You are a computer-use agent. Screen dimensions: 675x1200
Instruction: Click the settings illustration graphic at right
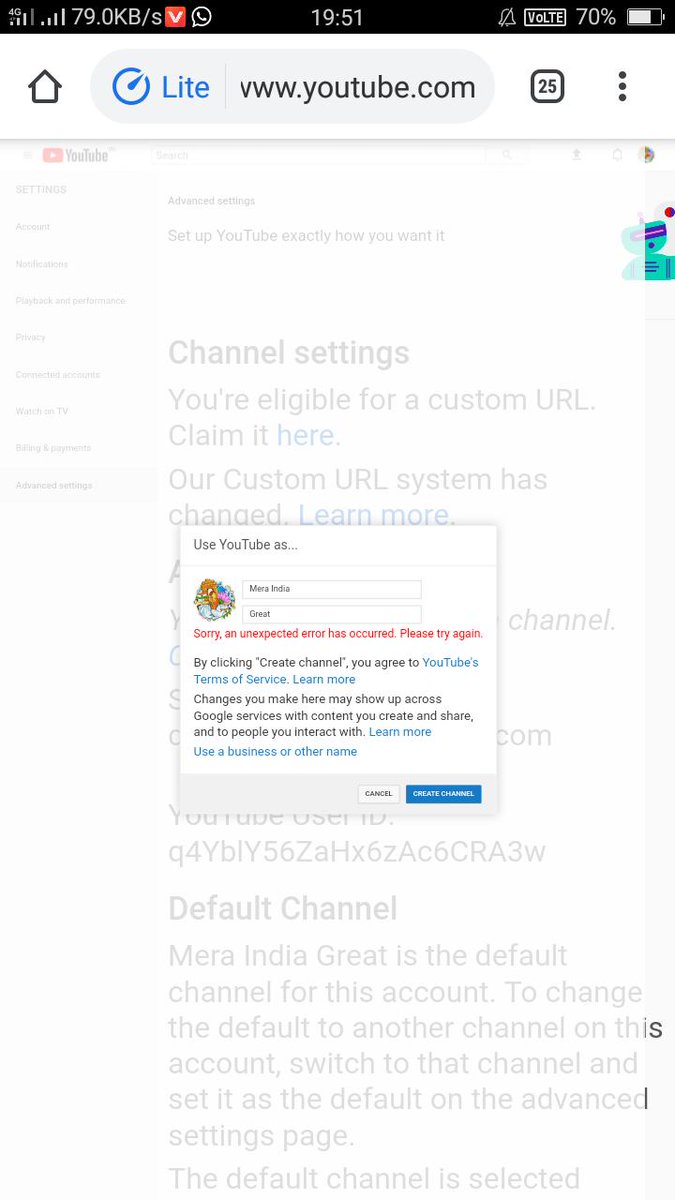647,243
